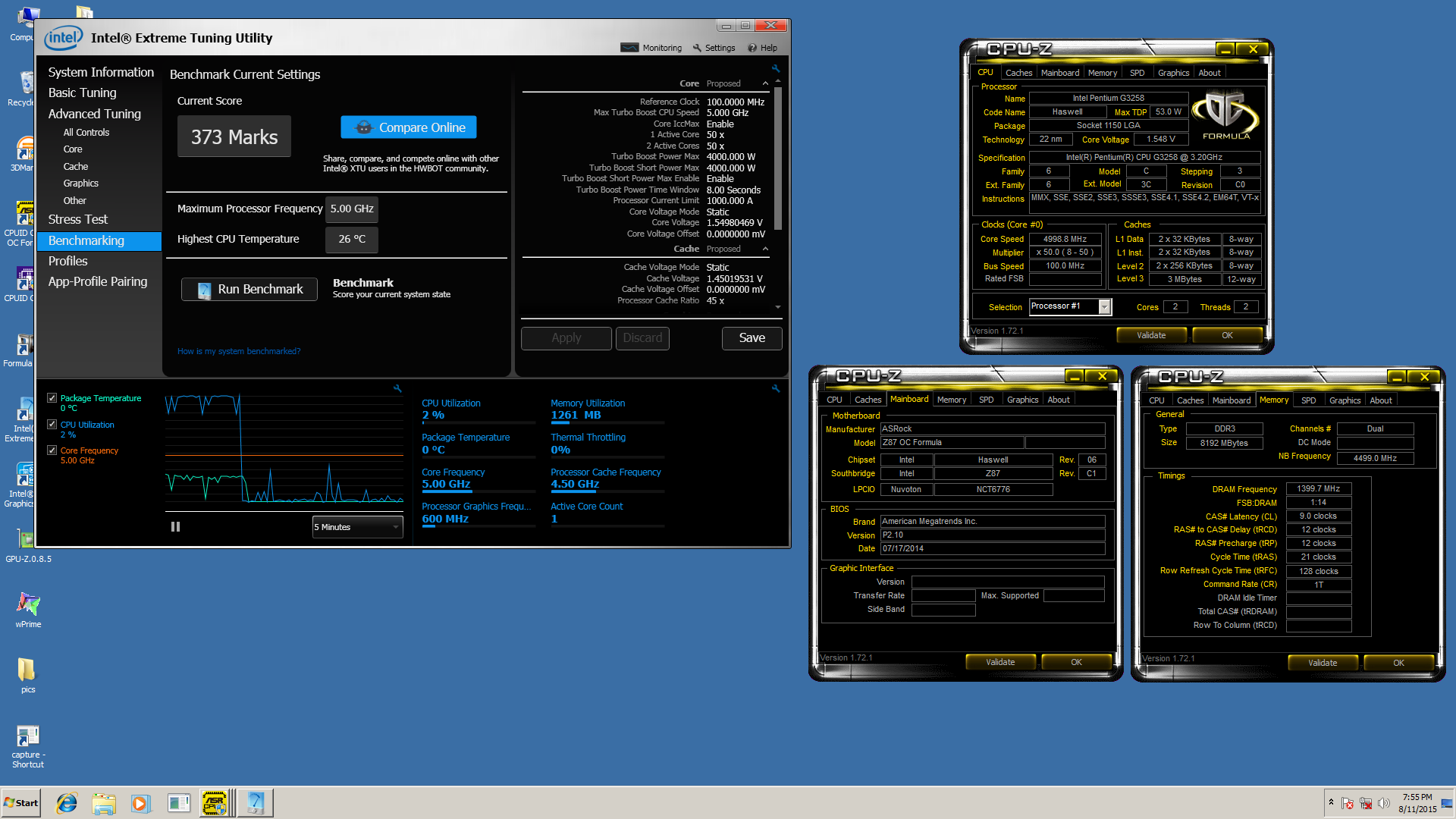The width and height of the screenshot is (1456, 819).
Task: Select Graphics under Advanced Tuning
Action: coord(81,183)
